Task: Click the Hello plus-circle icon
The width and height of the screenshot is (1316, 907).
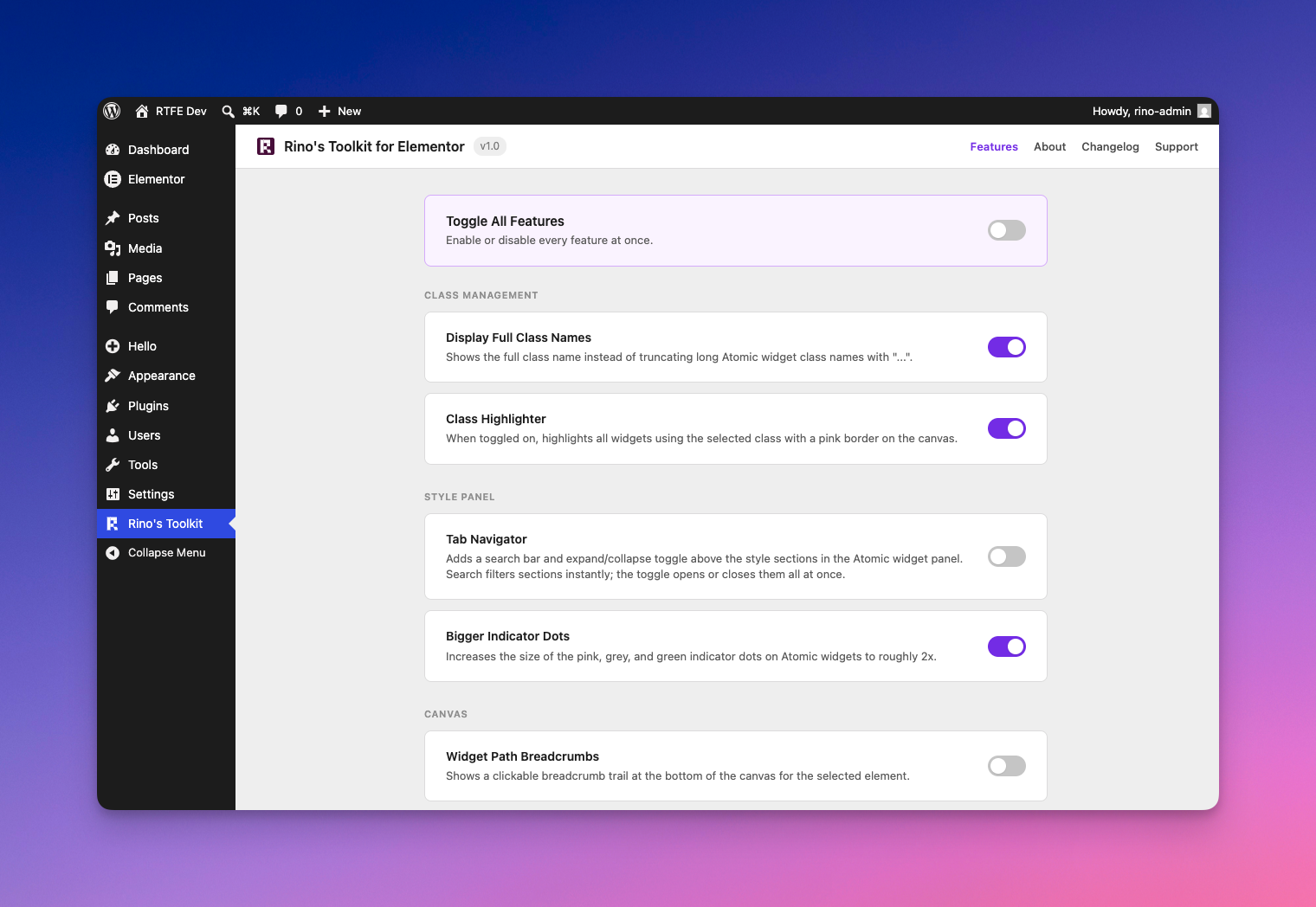Action: point(113,346)
